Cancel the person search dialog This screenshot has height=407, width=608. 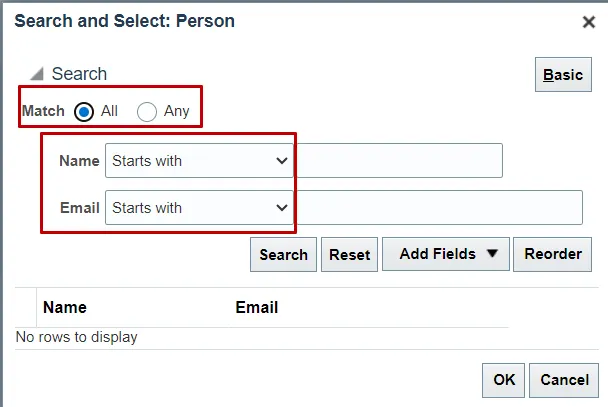click(x=564, y=380)
